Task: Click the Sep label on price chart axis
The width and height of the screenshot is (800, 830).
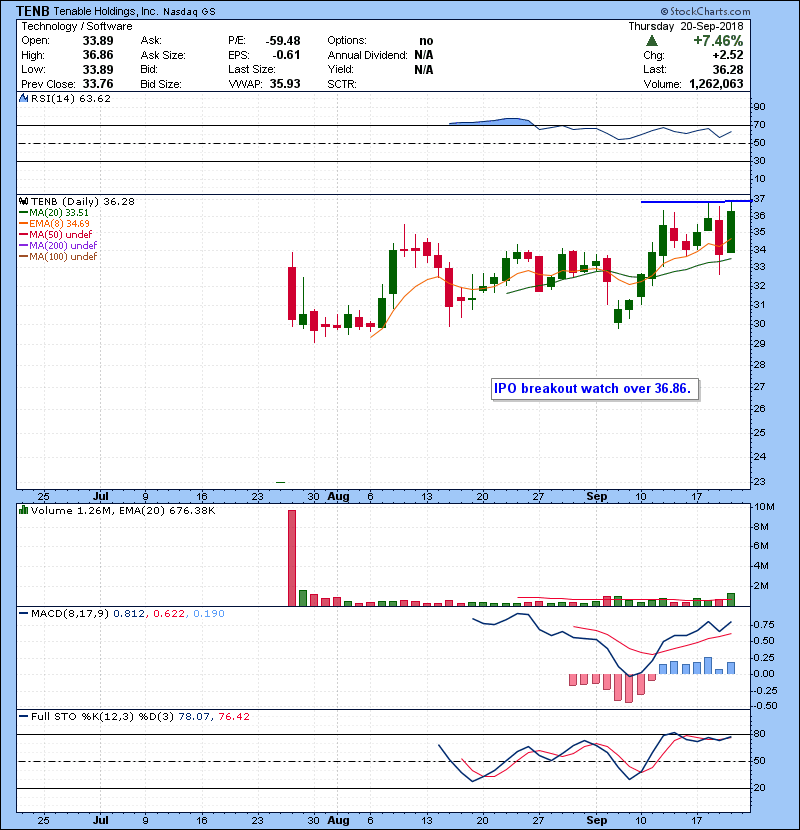Action: [597, 497]
